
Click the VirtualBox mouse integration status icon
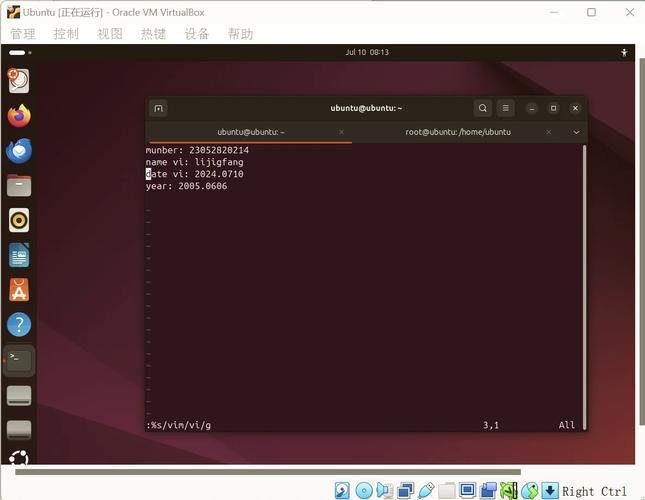point(530,491)
